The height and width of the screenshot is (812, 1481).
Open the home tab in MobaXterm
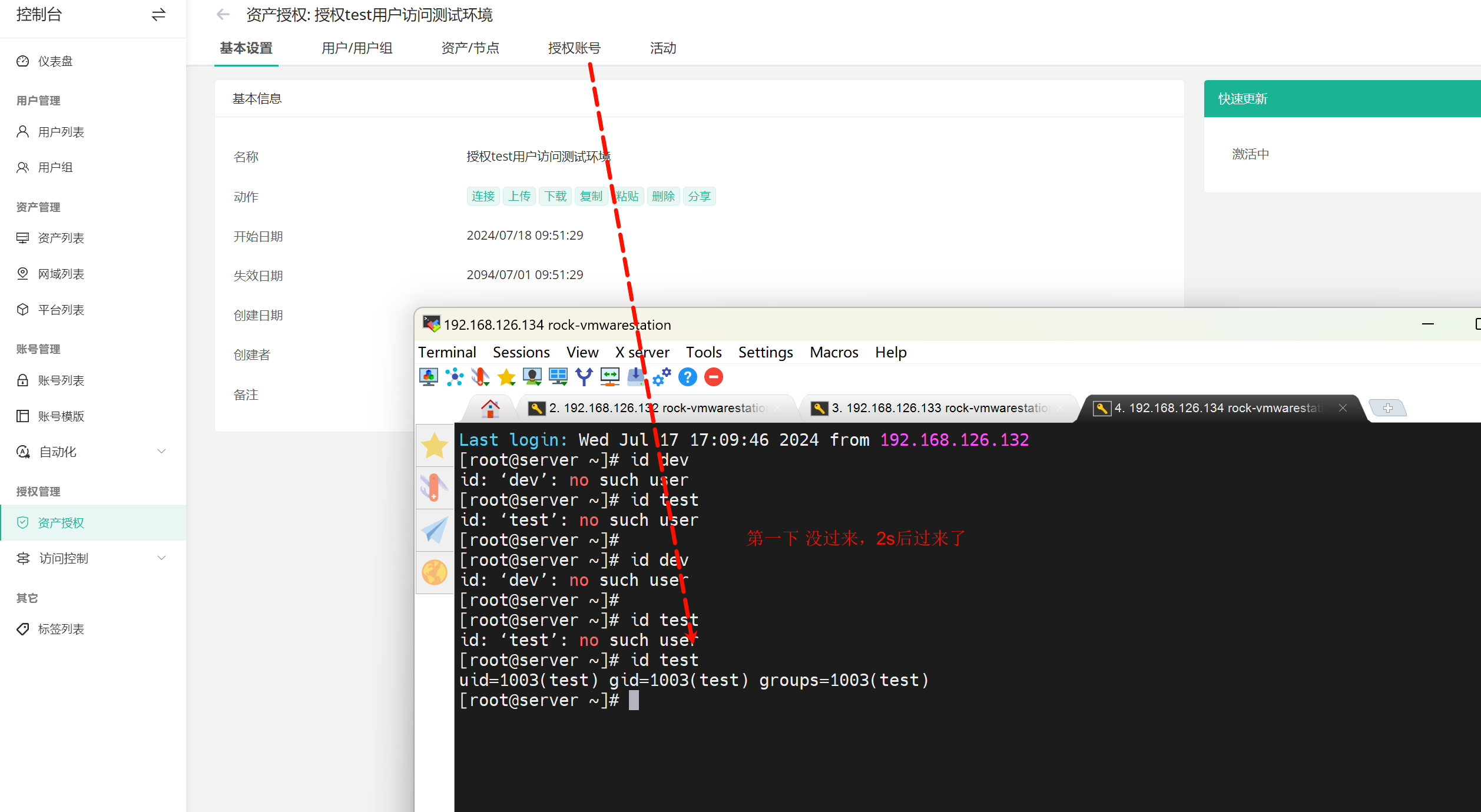tap(490, 408)
